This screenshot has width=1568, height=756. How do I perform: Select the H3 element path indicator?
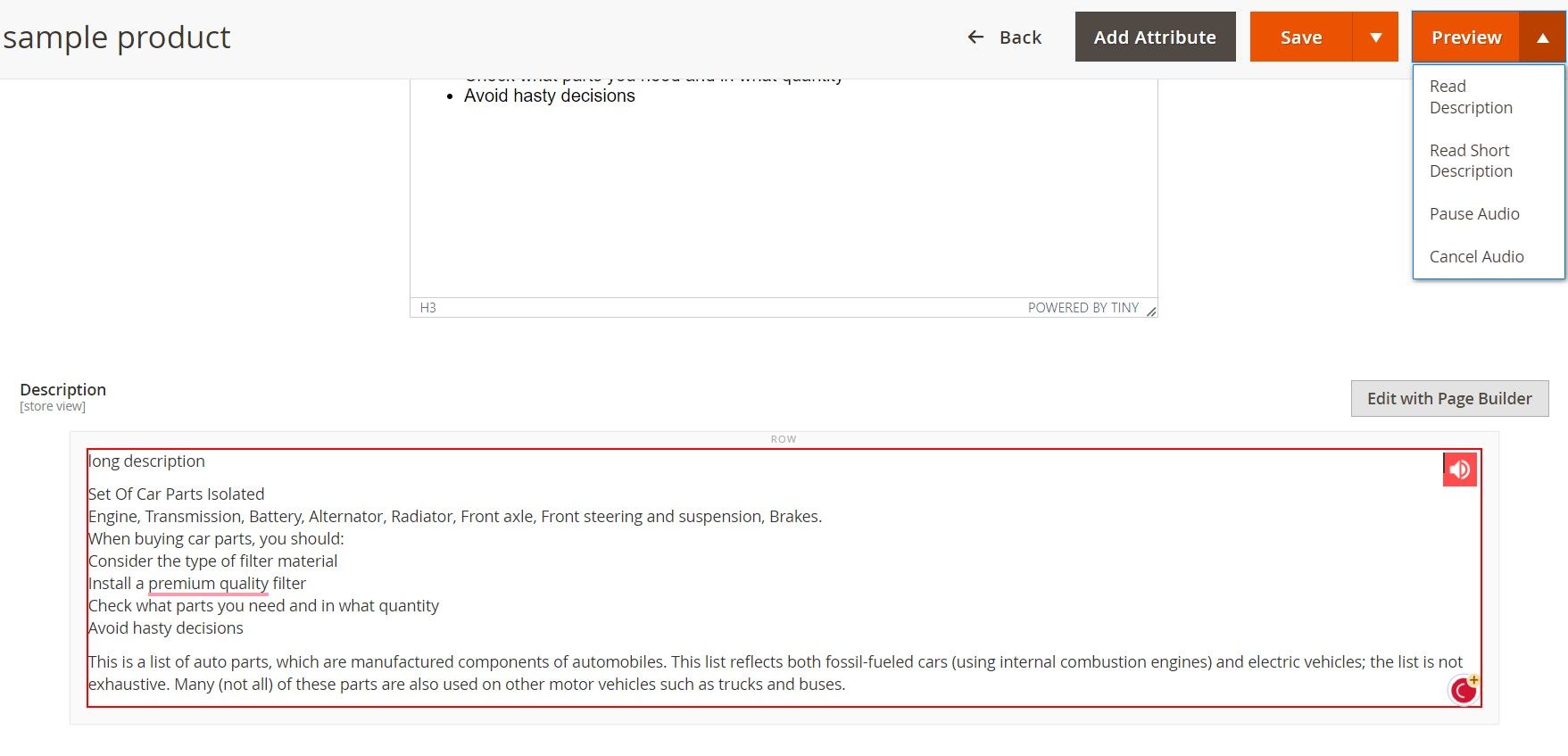pyautogui.click(x=428, y=308)
